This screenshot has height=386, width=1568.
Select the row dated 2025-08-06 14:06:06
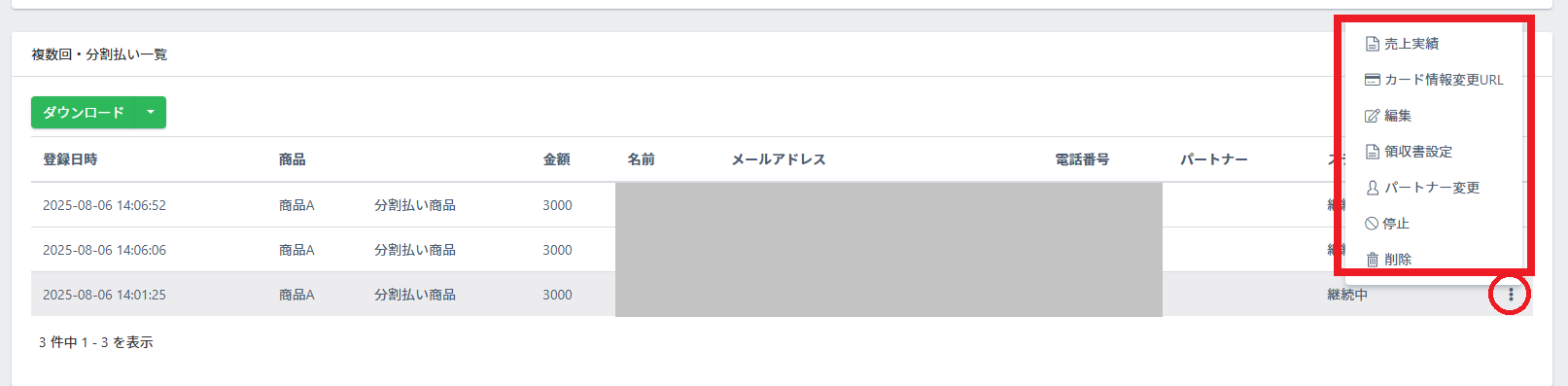782,250
